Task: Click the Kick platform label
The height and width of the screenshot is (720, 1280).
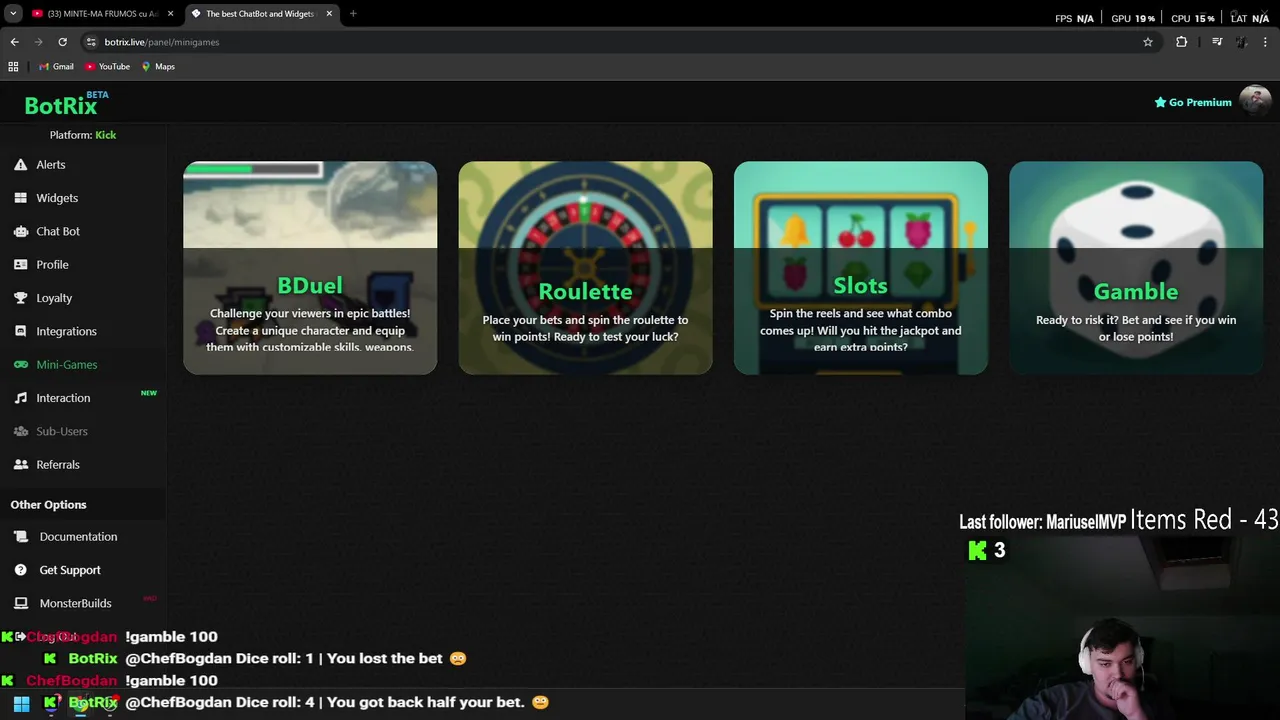Action: [x=106, y=135]
